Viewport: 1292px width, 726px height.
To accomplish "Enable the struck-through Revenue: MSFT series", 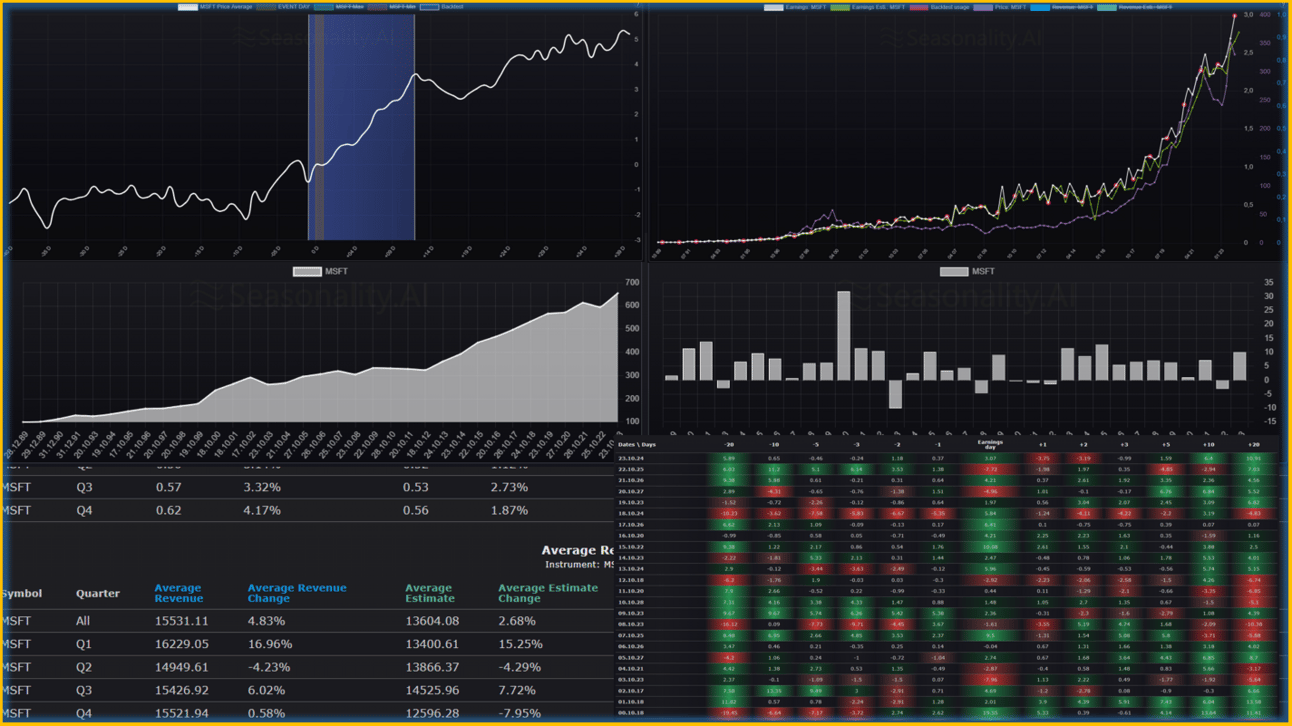I will (1062, 7).
